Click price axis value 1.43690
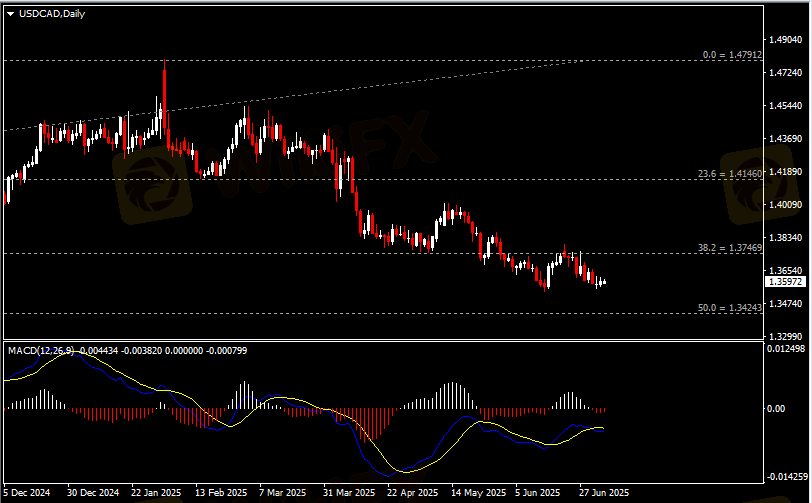 point(785,138)
